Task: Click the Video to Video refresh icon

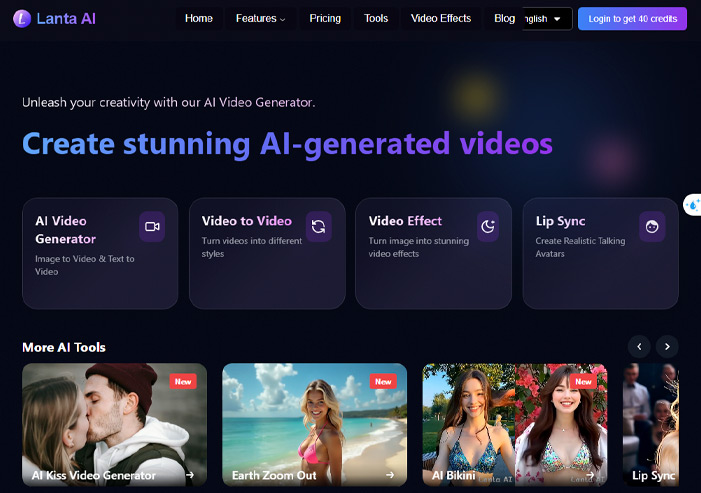Action: [x=318, y=227]
